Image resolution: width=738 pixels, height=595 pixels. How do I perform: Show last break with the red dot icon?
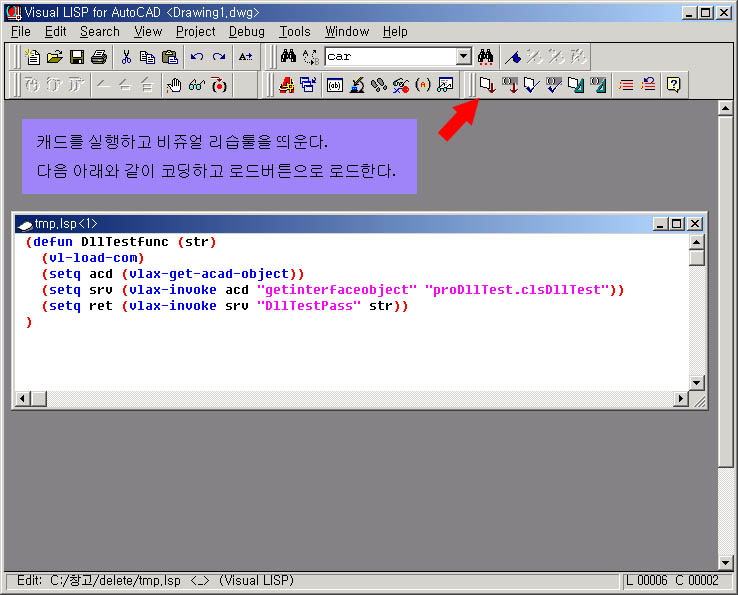[x=219, y=85]
